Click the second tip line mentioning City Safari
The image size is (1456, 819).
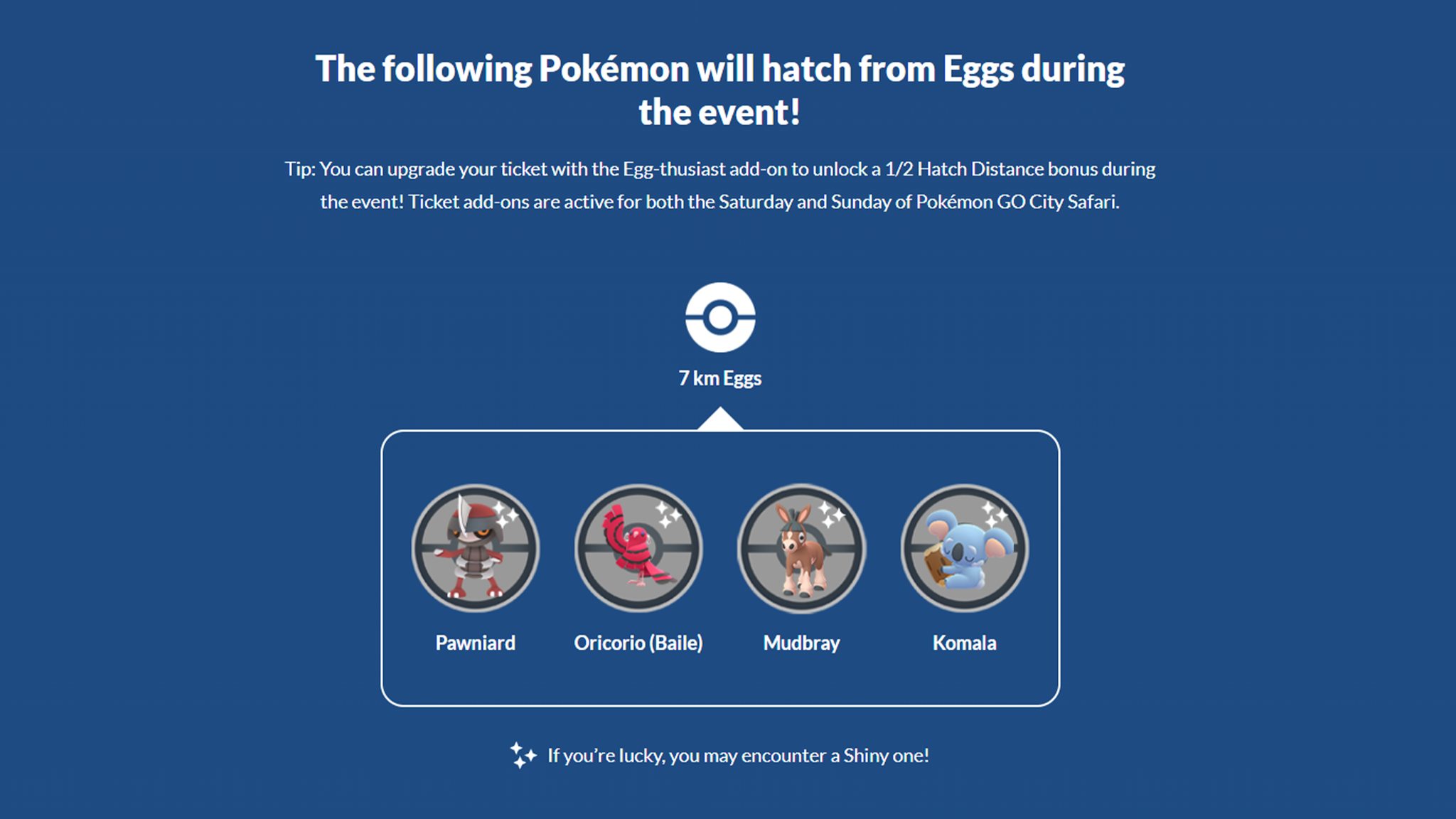click(x=719, y=202)
